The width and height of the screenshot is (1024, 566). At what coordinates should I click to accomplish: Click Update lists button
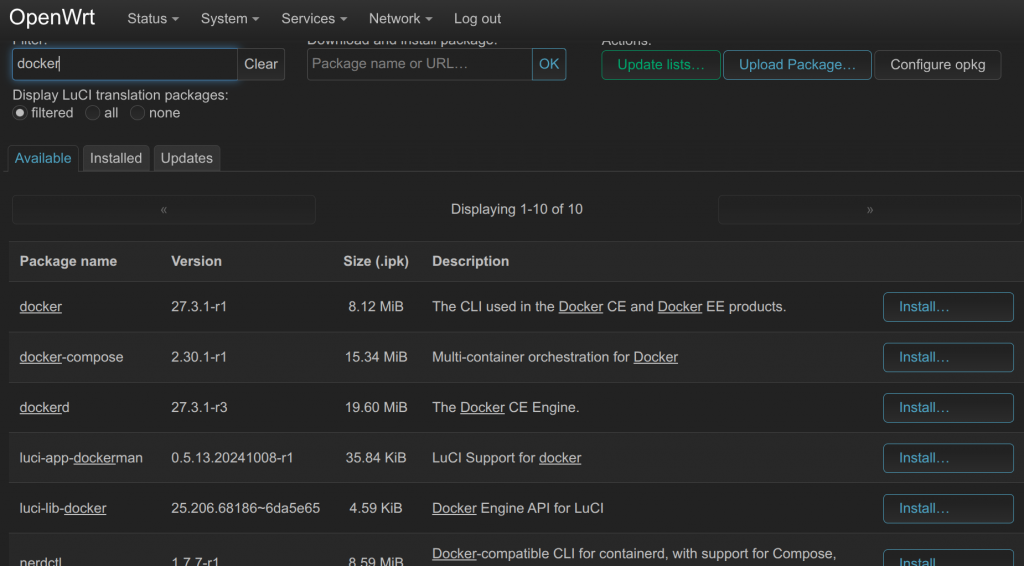661,65
